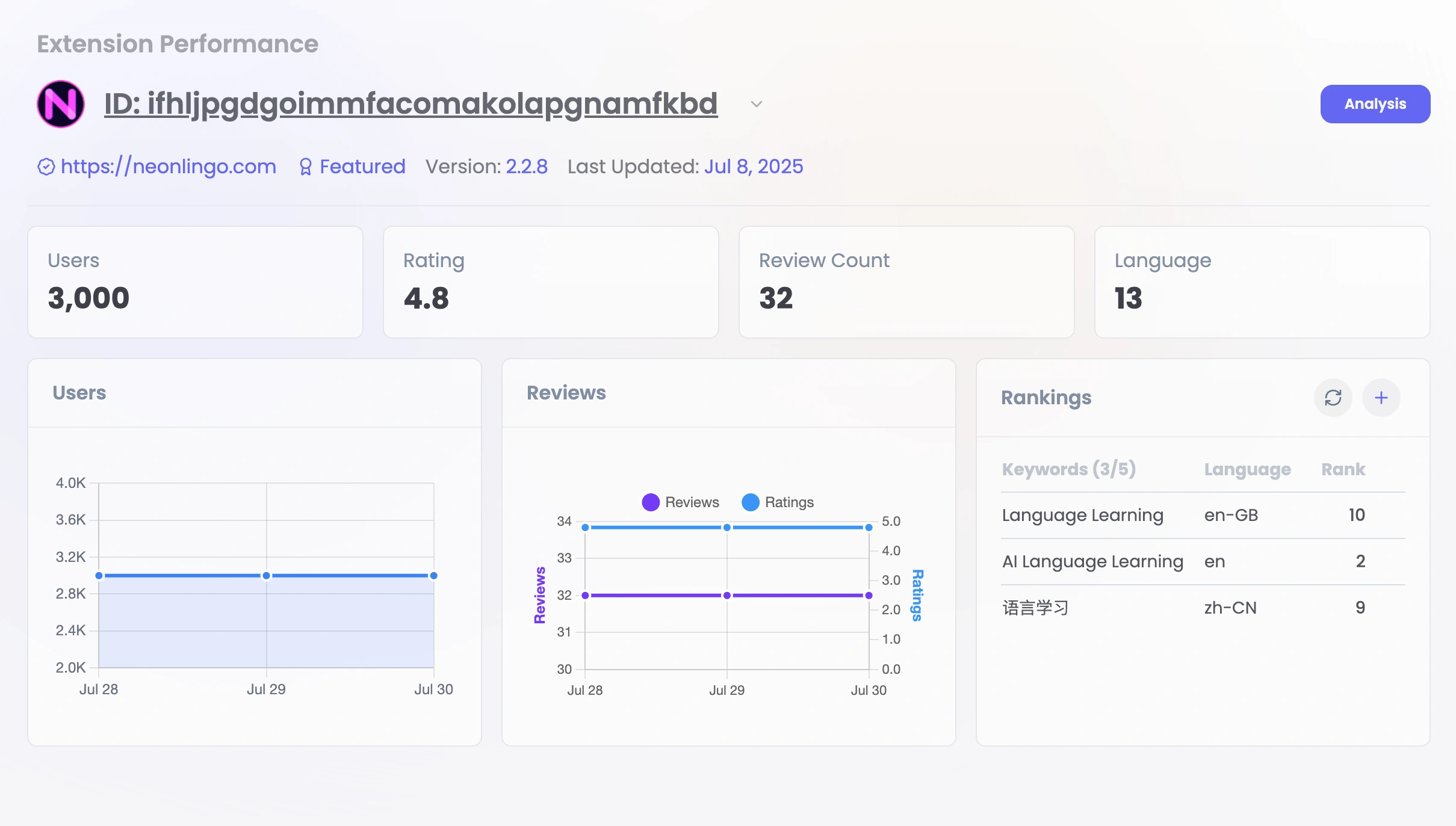Click the Jul 29 point on Users chart
The image size is (1456, 826).
click(x=266, y=576)
